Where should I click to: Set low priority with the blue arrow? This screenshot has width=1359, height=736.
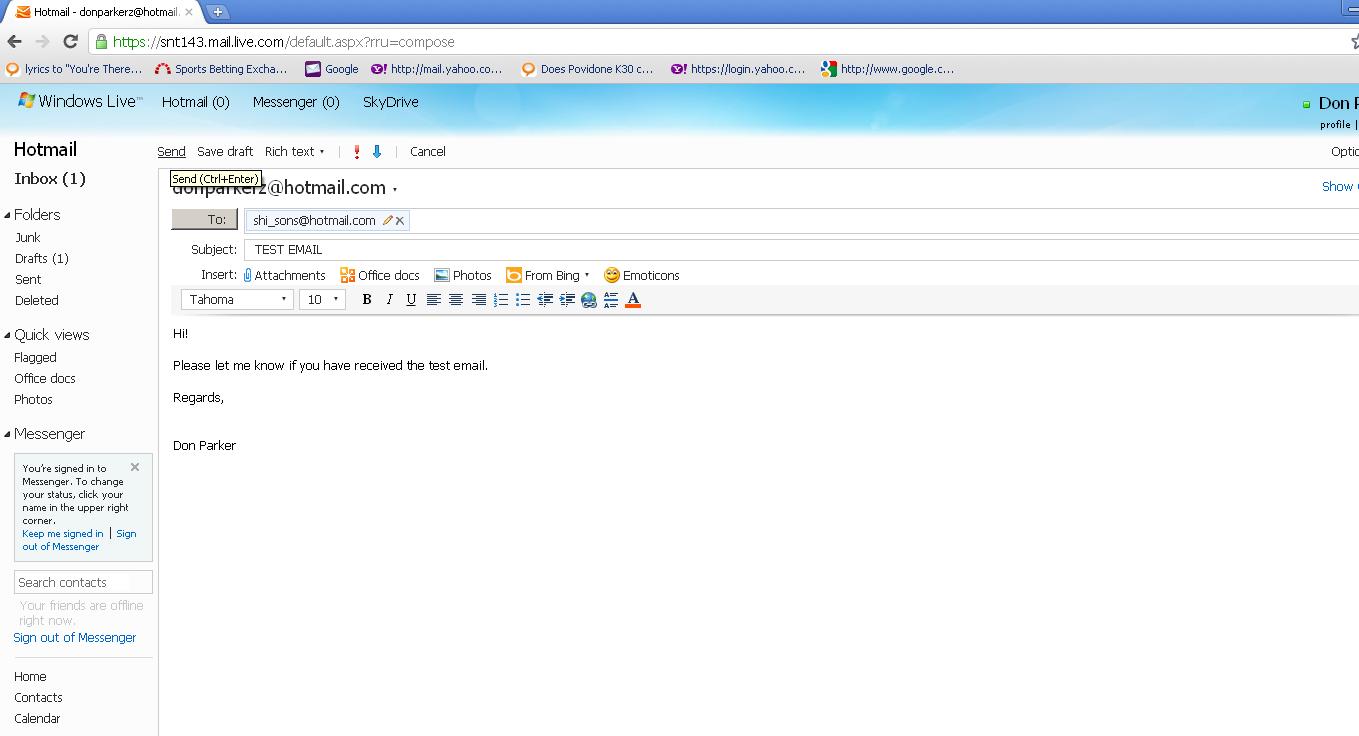[x=377, y=152]
